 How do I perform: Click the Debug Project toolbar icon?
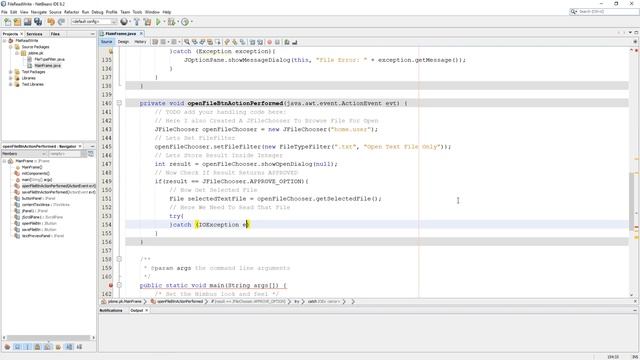(x=171, y=22)
